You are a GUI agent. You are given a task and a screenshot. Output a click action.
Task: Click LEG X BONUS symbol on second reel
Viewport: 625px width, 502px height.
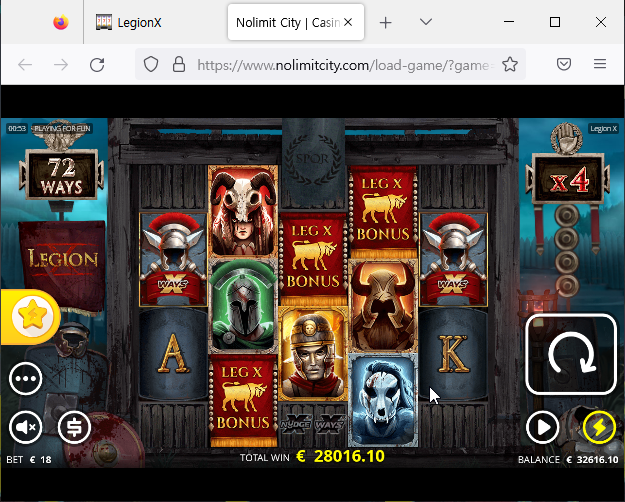243,400
